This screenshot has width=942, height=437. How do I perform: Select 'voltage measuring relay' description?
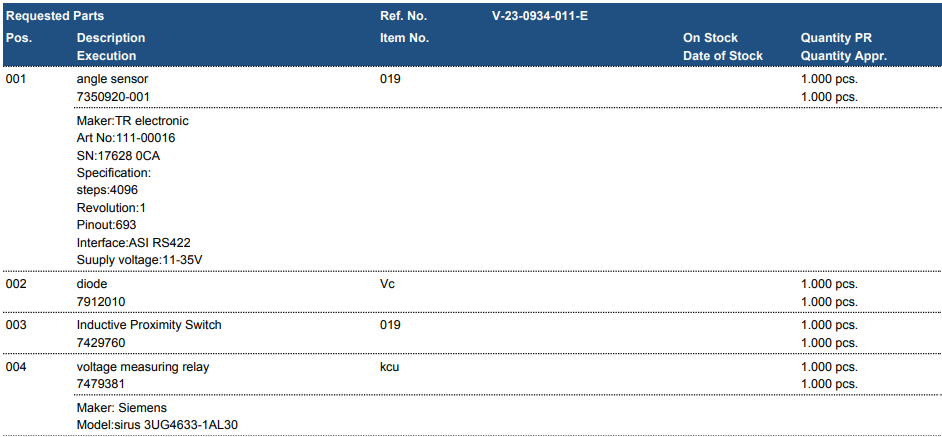click(x=142, y=367)
